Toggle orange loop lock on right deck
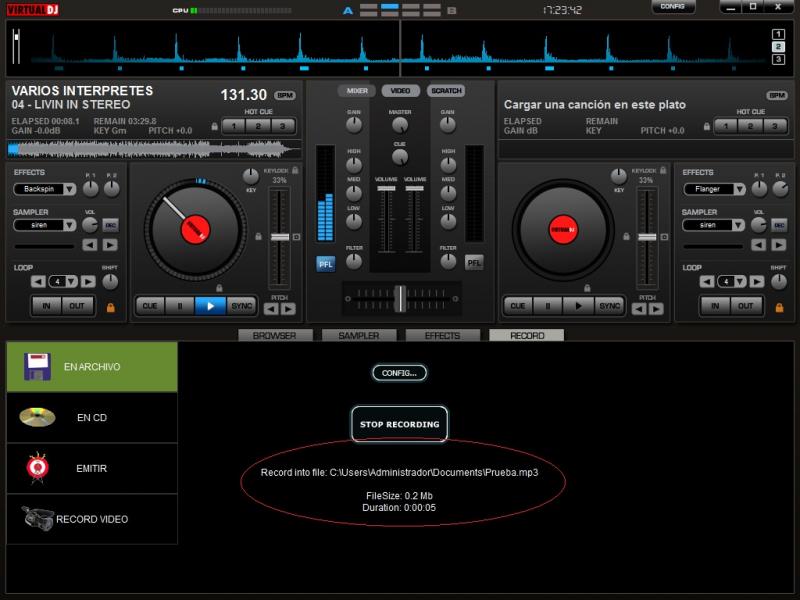Image resolution: width=800 pixels, height=600 pixels. tap(779, 308)
